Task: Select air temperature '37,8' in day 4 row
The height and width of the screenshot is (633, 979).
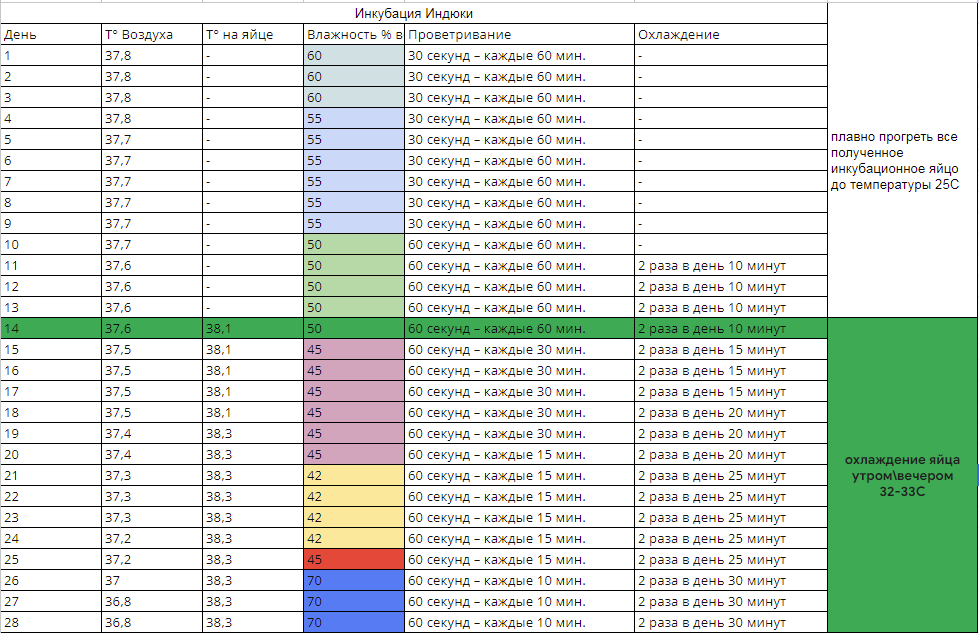Action: pos(152,119)
